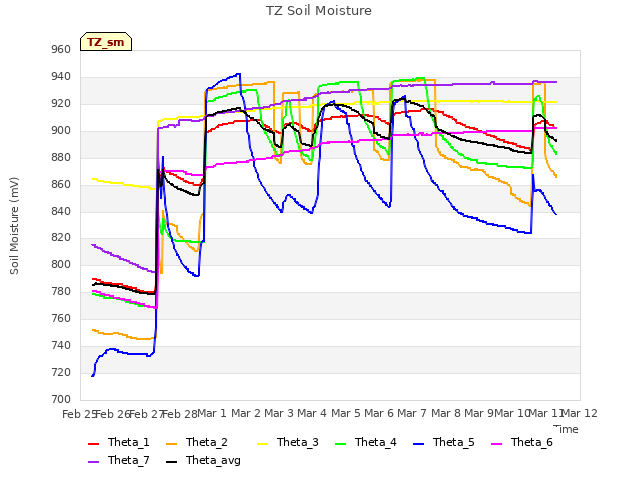The height and width of the screenshot is (480, 640).
Task: Click the green Theta_4 legend swatch
Action: 340,443
